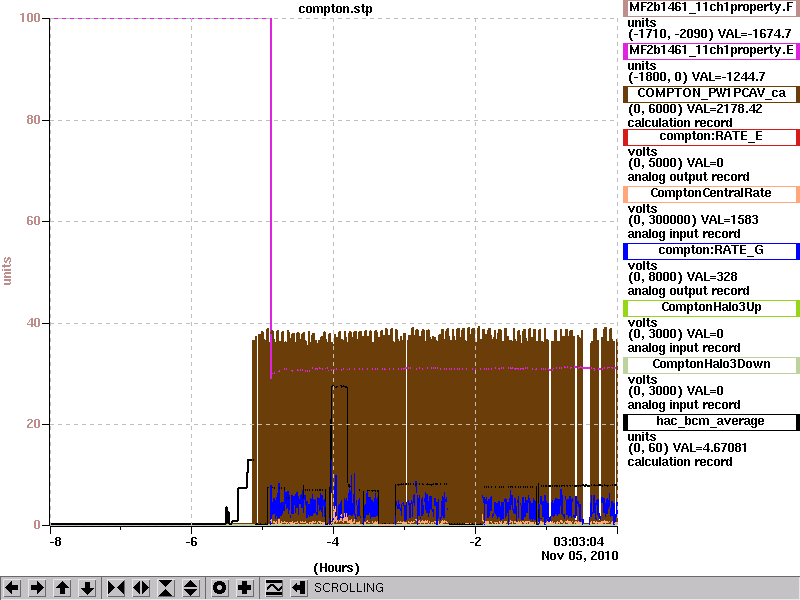Shift the plot down with down arrow
Image resolution: width=800 pixels, height=600 pixels.
(x=88, y=588)
